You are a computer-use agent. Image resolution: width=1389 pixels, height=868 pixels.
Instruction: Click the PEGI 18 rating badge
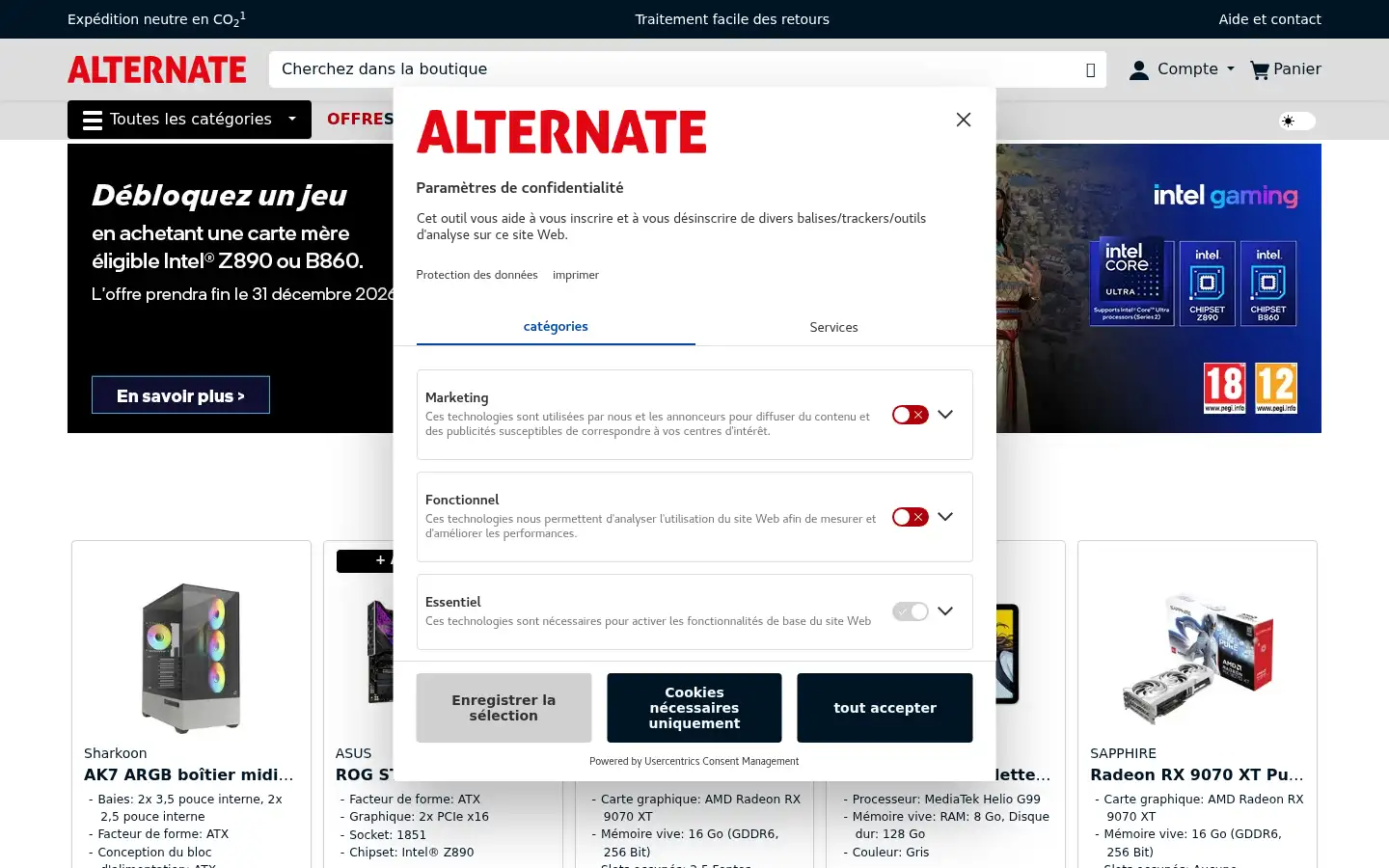click(x=1224, y=388)
